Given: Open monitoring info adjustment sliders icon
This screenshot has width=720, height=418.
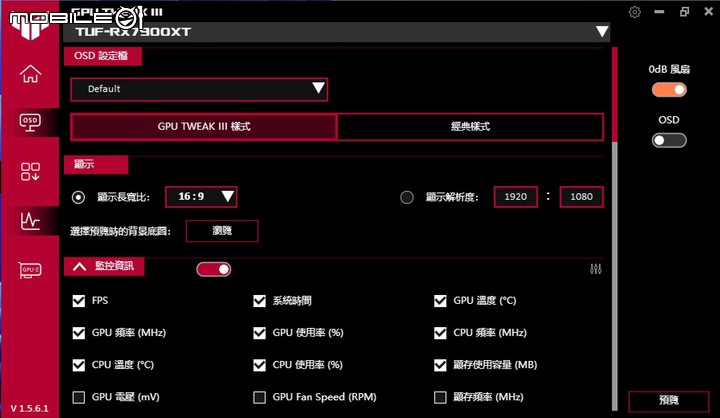Looking at the screenshot, I should 596,269.
